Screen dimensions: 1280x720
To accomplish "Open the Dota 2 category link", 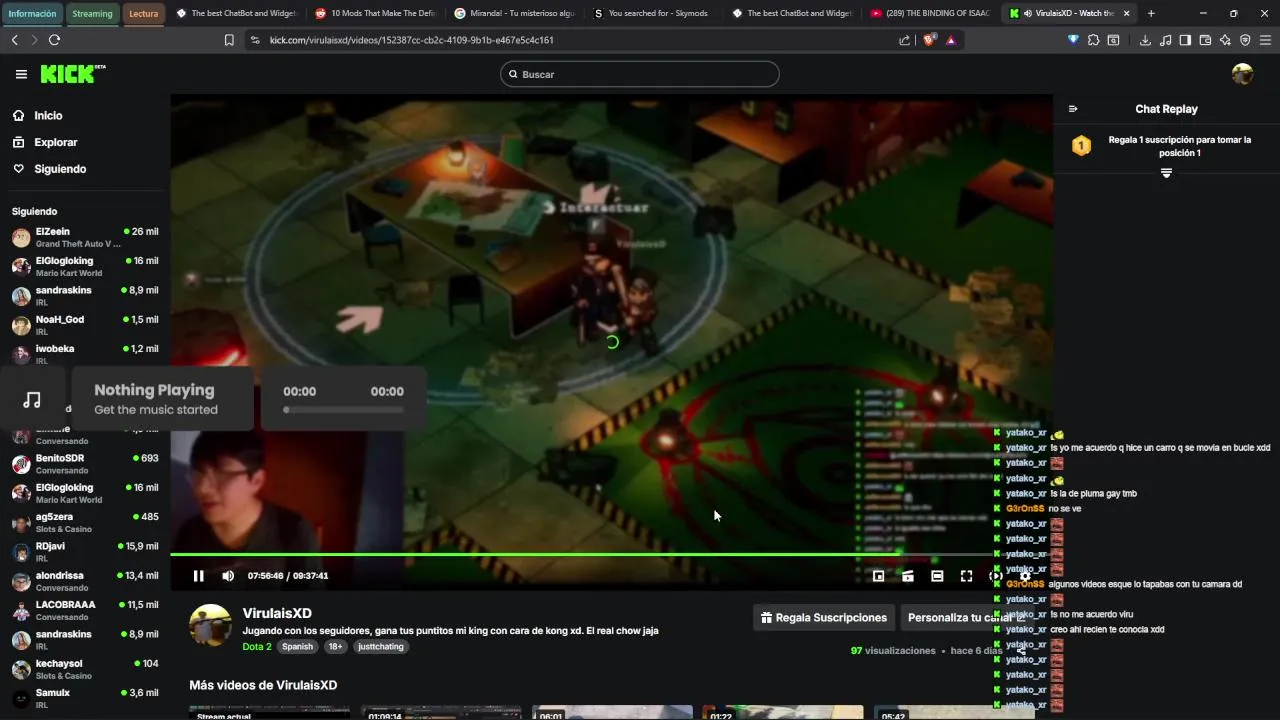I will point(257,646).
